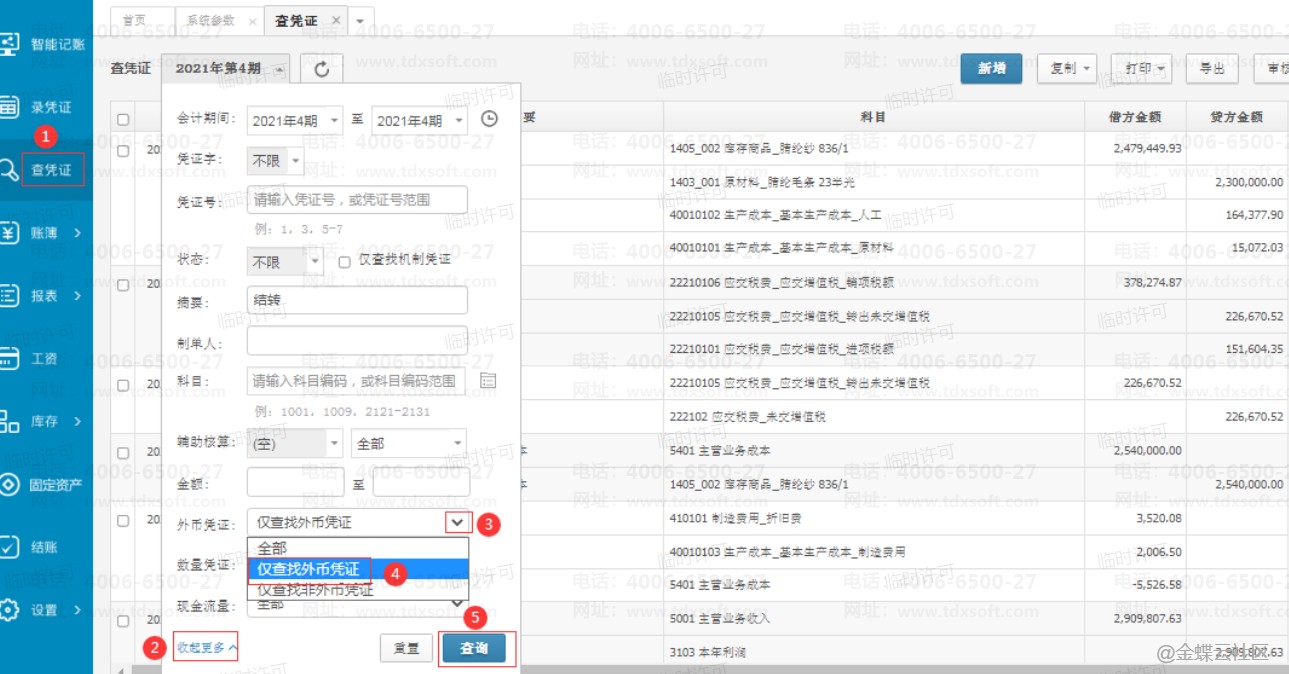This screenshot has height=674, width=1289.
Task: Switch to the 系统参数 tab
Action: point(211,20)
